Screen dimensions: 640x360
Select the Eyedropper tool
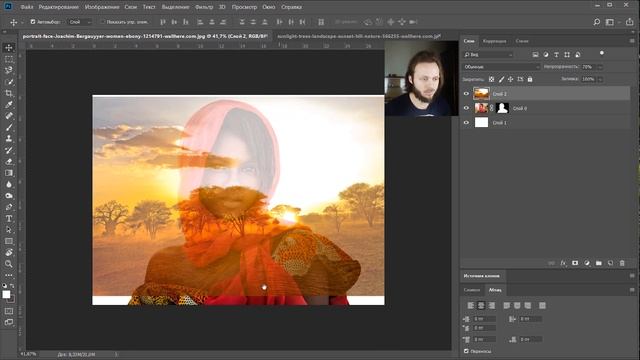tap(9, 105)
